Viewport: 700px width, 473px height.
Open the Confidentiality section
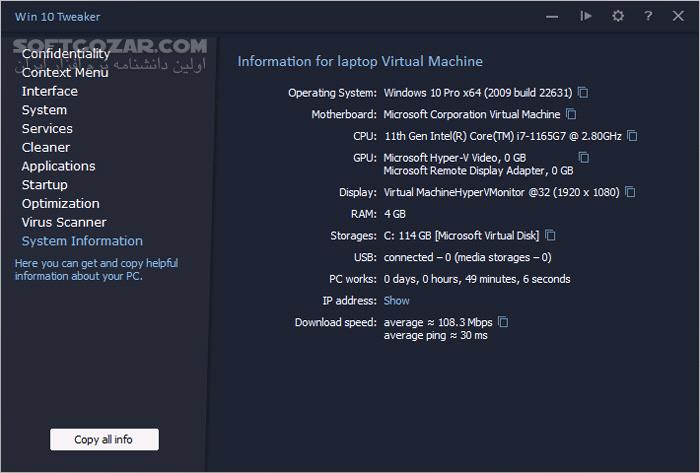[66, 54]
